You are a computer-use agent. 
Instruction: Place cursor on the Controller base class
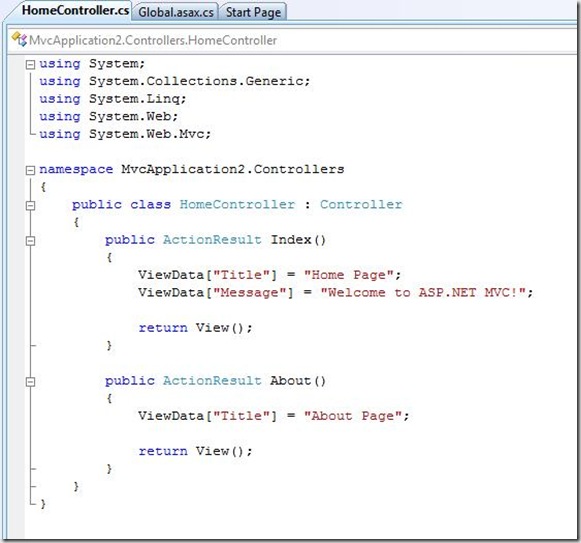[x=361, y=205]
